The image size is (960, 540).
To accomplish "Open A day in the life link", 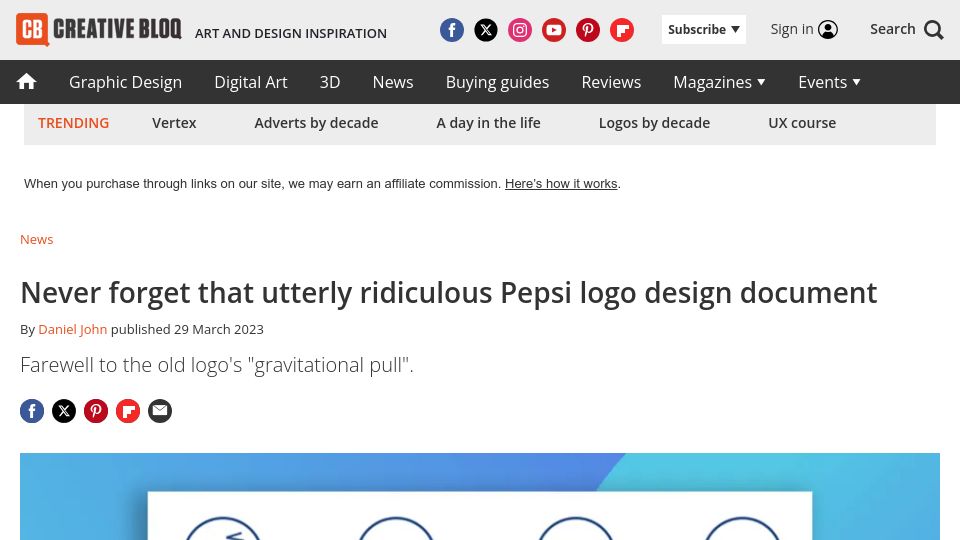I will (x=489, y=123).
